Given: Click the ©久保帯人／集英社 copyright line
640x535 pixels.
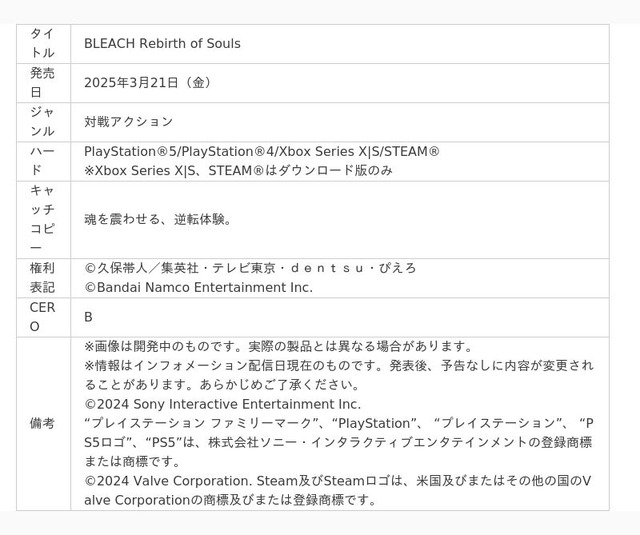Looking at the screenshot, I should coord(250,268).
